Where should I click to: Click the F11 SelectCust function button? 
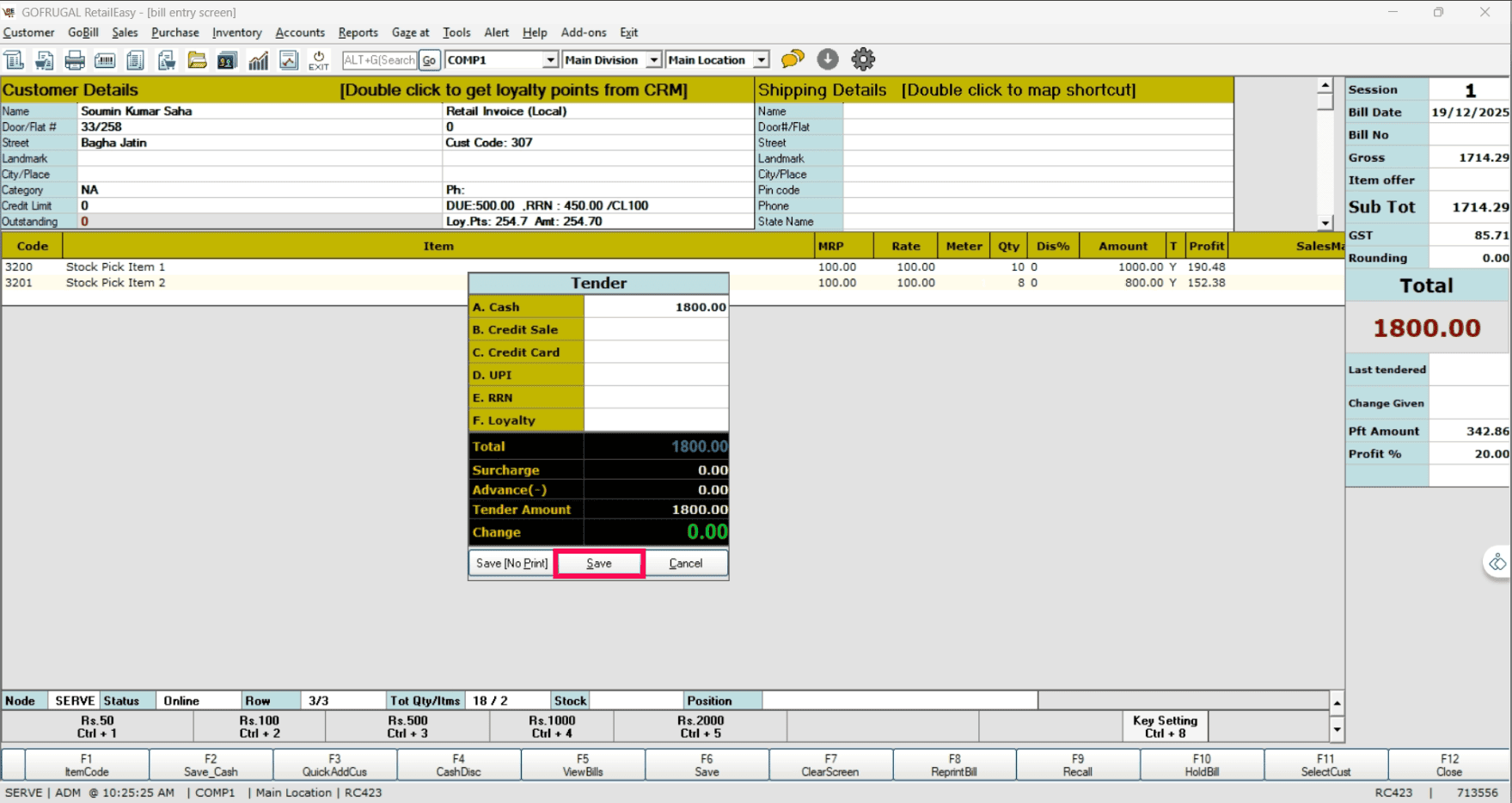pyautogui.click(x=1325, y=765)
